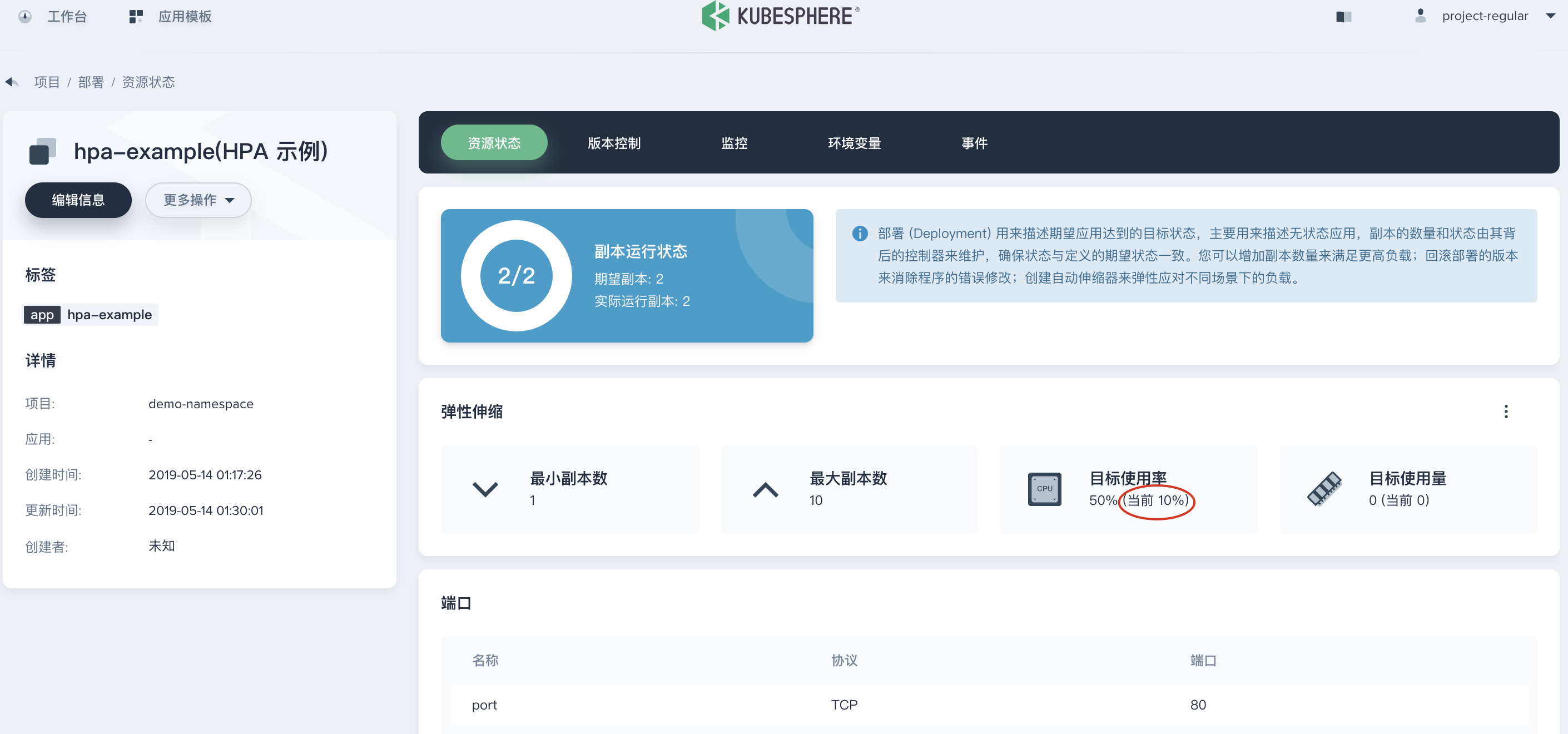This screenshot has height=734, width=1568.
Task: Click the user avatar icon
Action: pos(1420,16)
